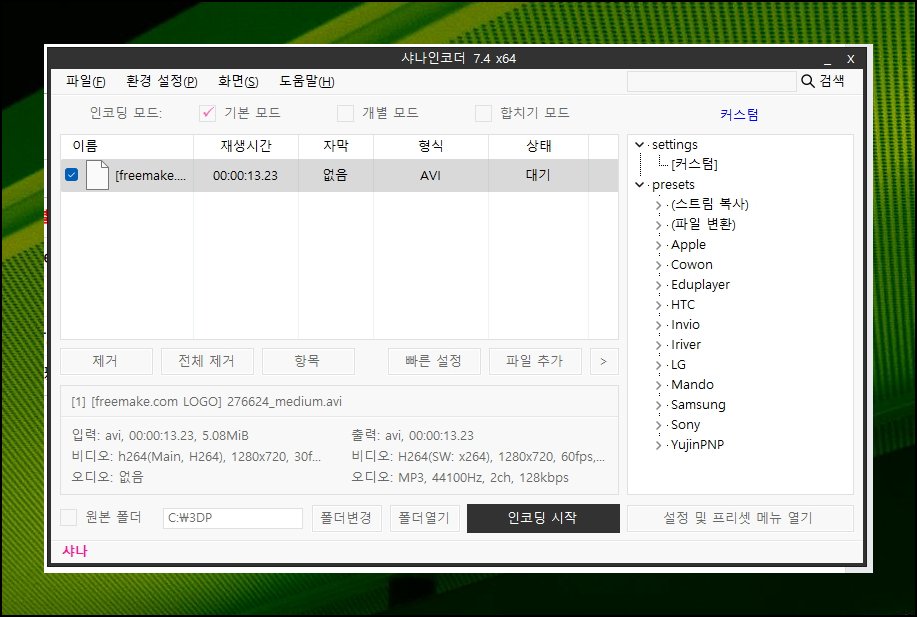Uncheck the freemake file row checkbox
Viewport: 917px width, 617px height.
pos(71,175)
